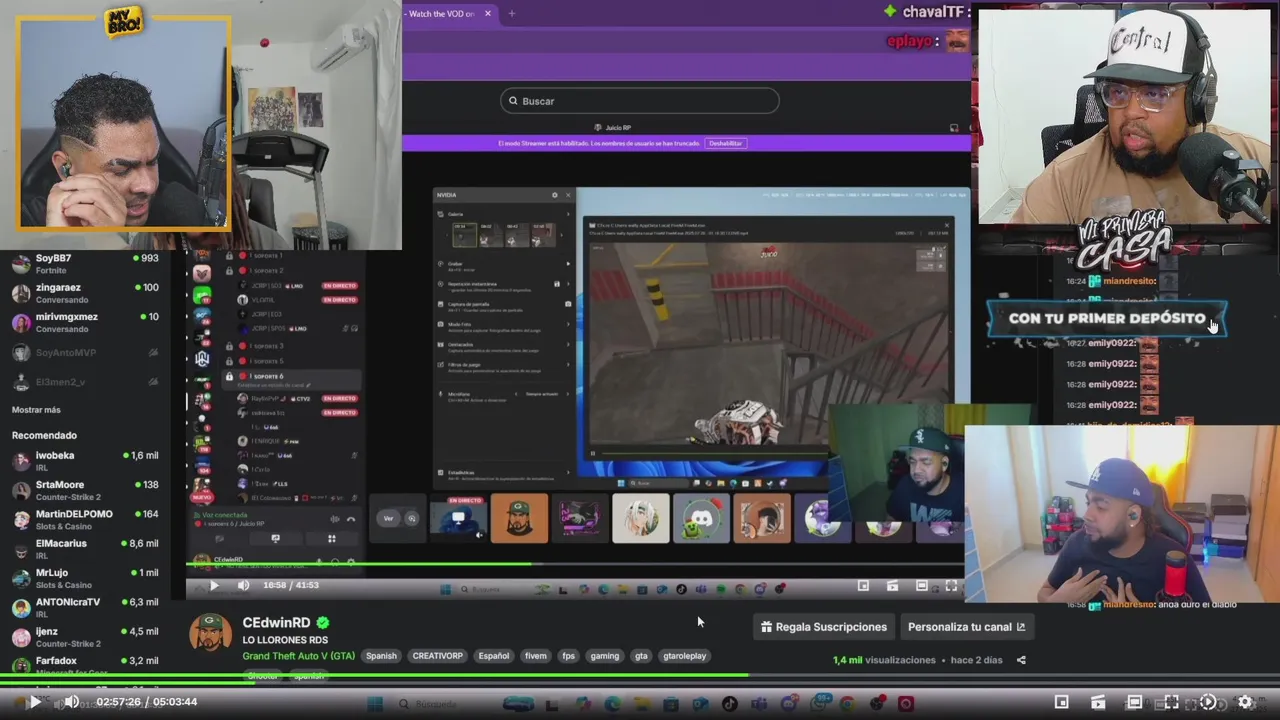Toggle theater mode on main player
The height and width of the screenshot is (720, 1280).
pyautogui.click(x=1134, y=702)
